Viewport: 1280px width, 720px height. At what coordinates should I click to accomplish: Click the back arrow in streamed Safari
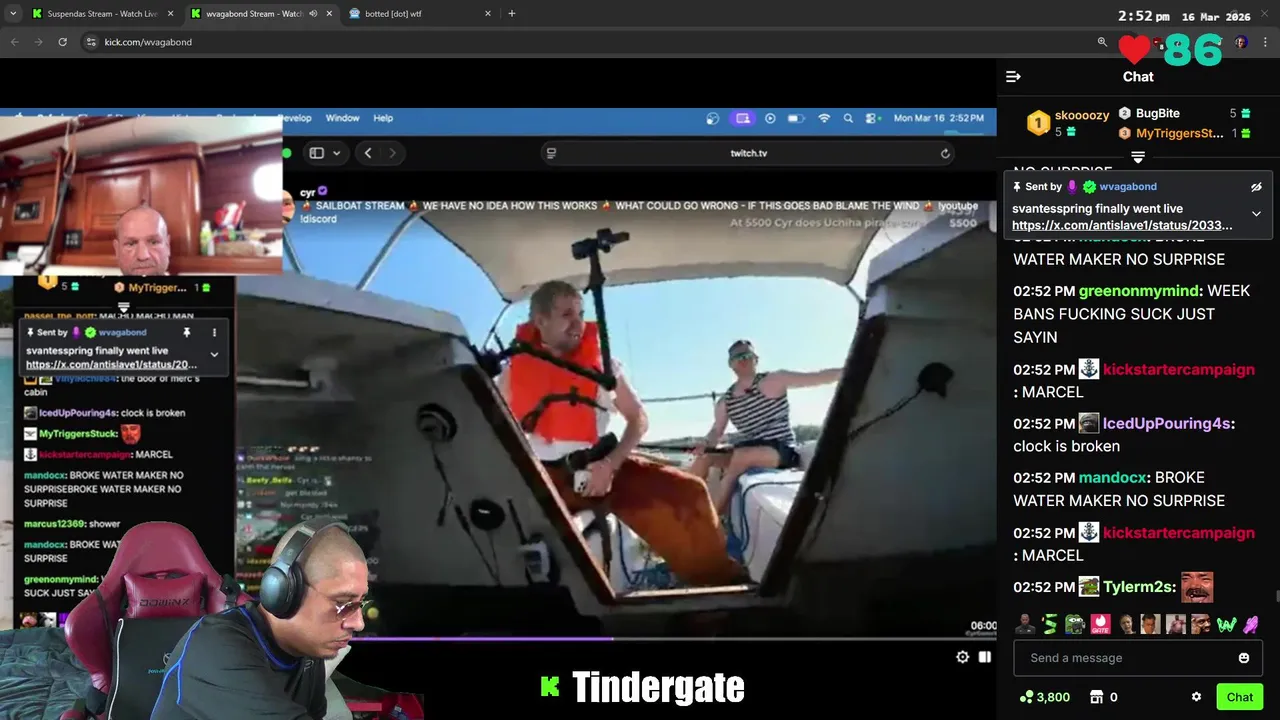coord(368,153)
